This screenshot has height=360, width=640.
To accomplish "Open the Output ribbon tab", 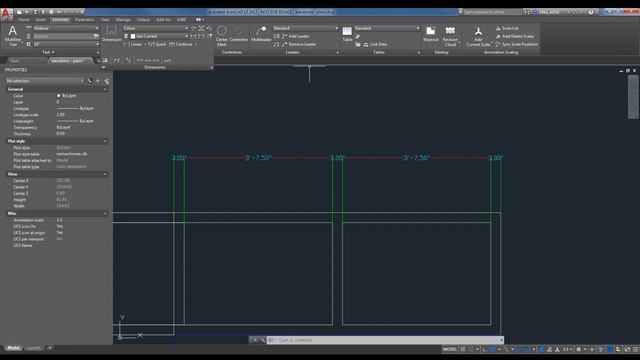I will 143,20.
